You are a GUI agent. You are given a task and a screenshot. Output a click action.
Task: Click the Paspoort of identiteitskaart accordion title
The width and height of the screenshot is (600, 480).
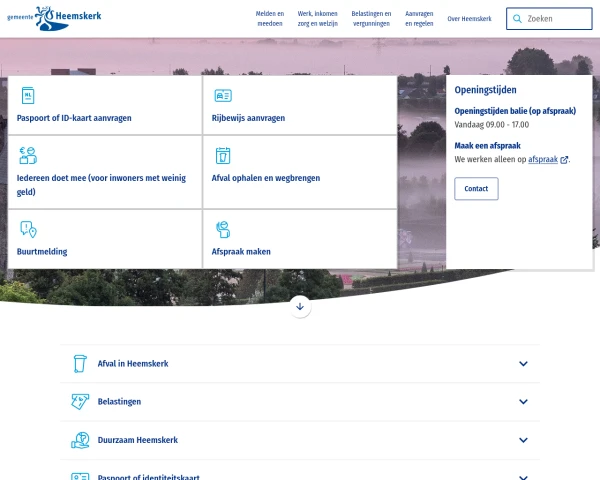pos(148,477)
